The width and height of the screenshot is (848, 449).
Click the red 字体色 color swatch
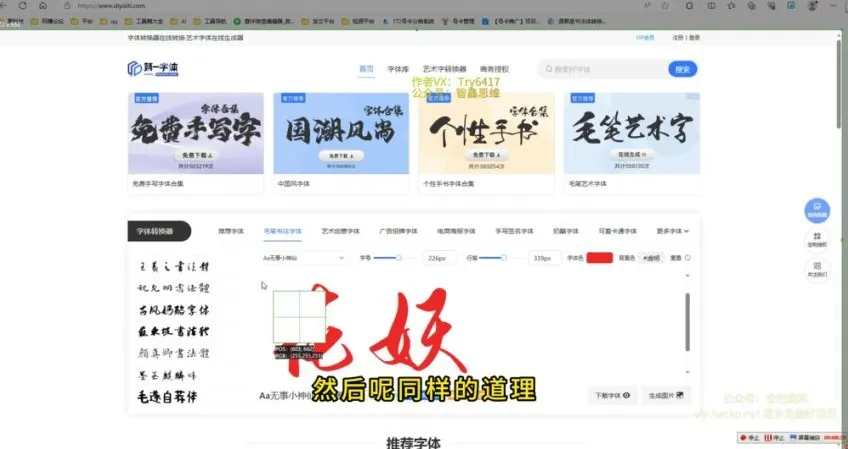point(600,258)
